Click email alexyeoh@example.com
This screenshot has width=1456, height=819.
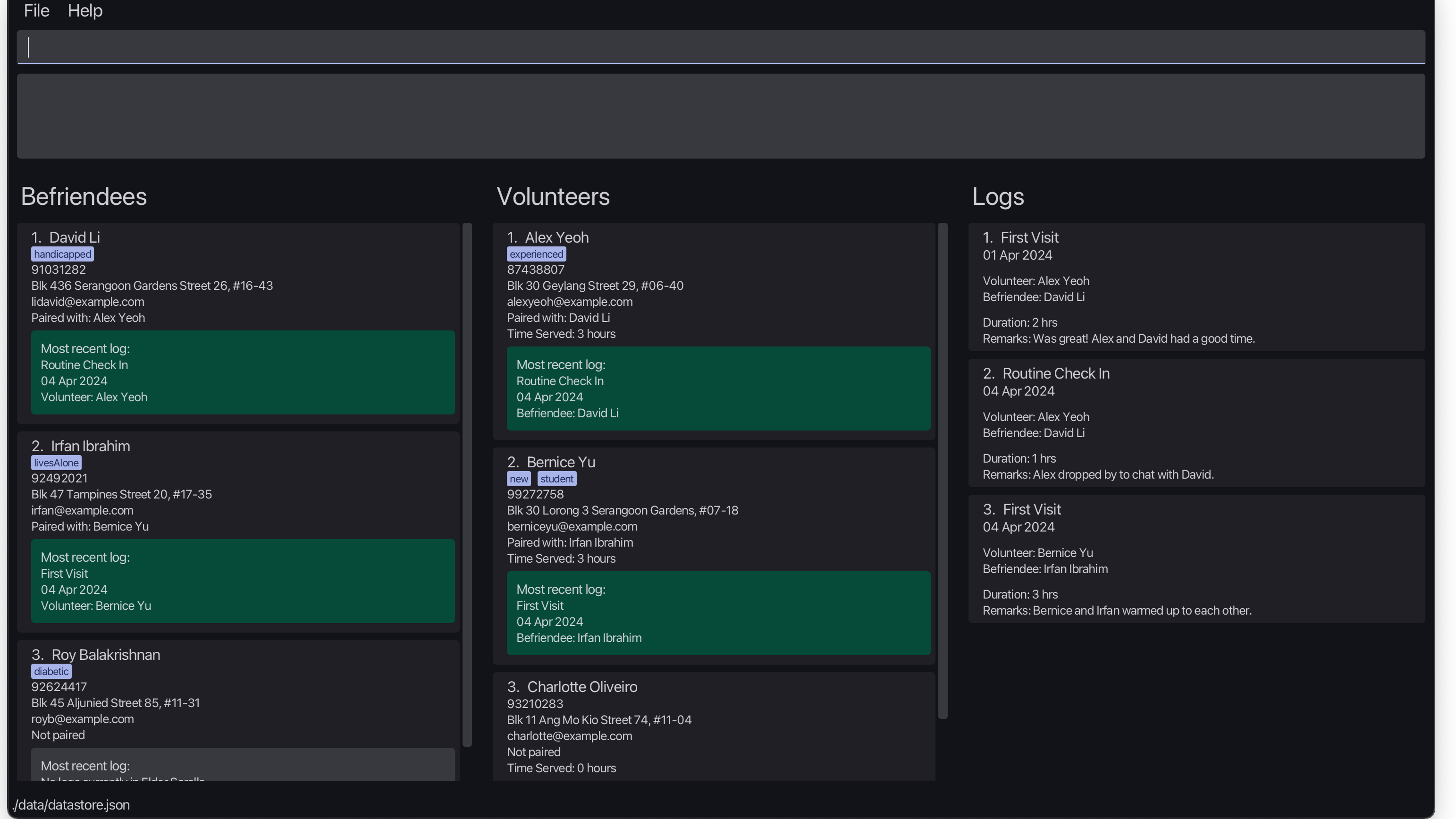click(570, 302)
